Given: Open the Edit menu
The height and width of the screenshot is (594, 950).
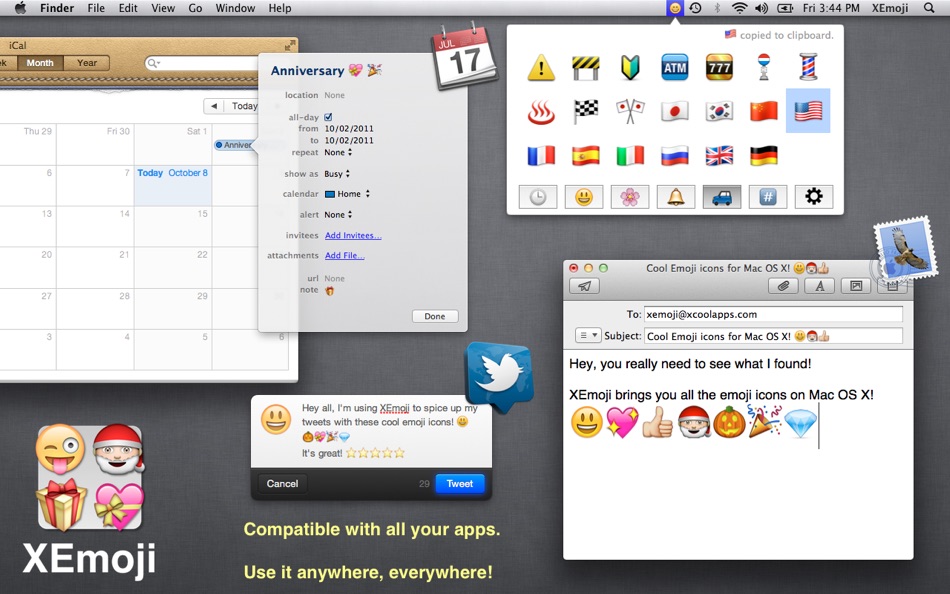Looking at the screenshot, I should [128, 8].
